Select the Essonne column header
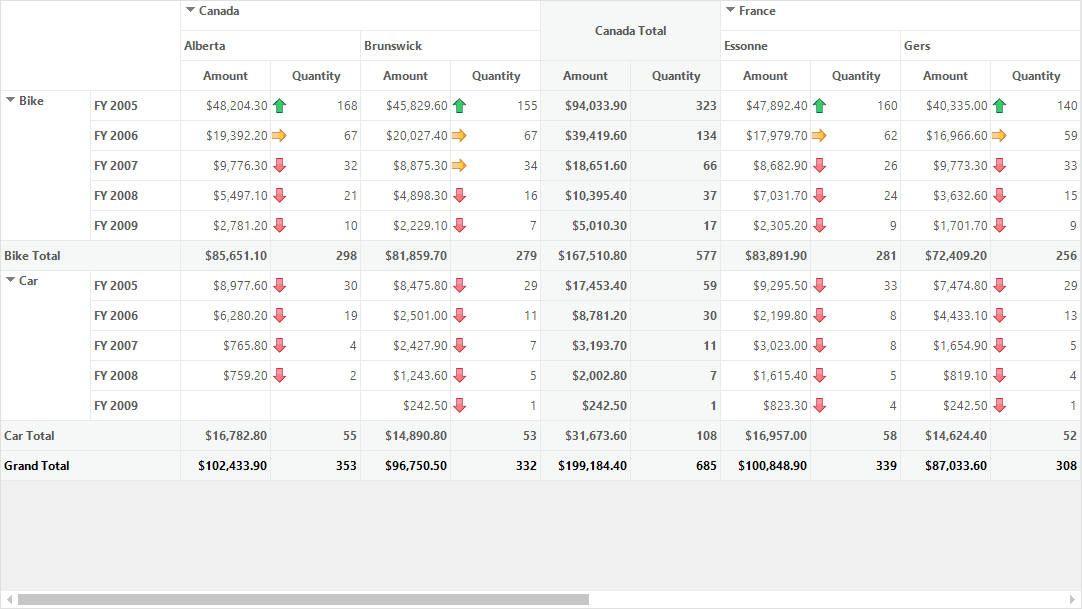Viewport: 1082px width, 609px height. pos(811,46)
